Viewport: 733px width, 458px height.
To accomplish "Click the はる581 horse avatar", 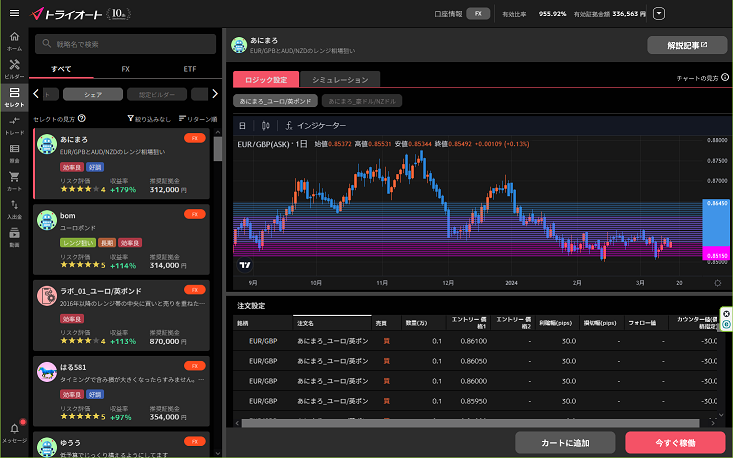I will [47, 372].
